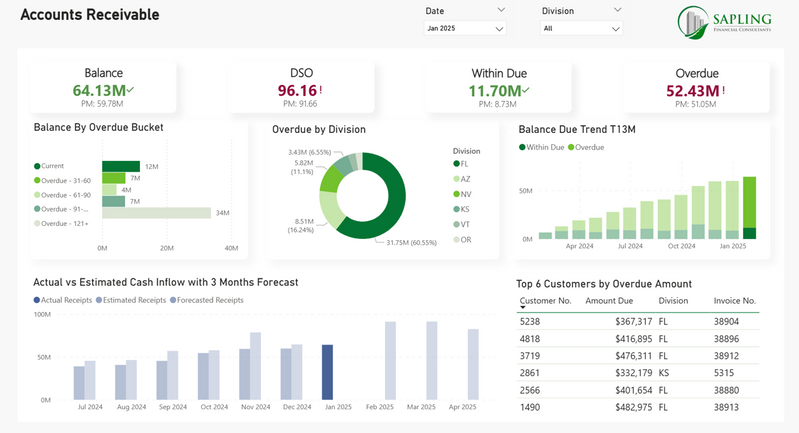799x433 pixels.
Task: Click the dark blue Jan 2025 Actual Receipts bar
Action: pyautogui.click(x=327, y=372)
